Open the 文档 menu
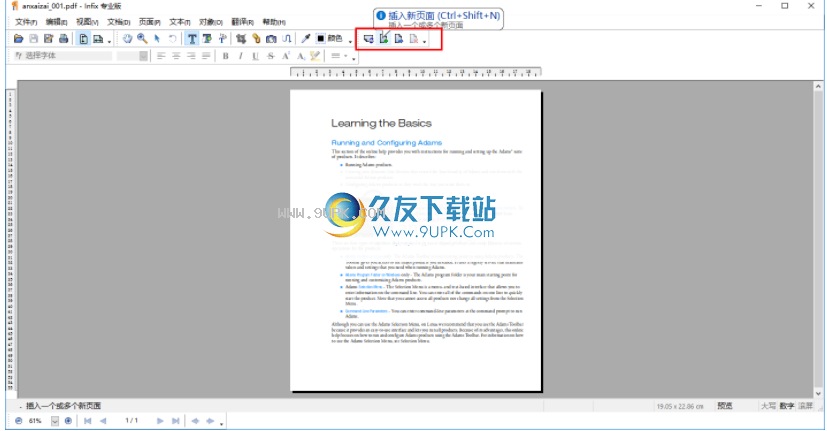827x431 pixels. click(x=119, y=22)
